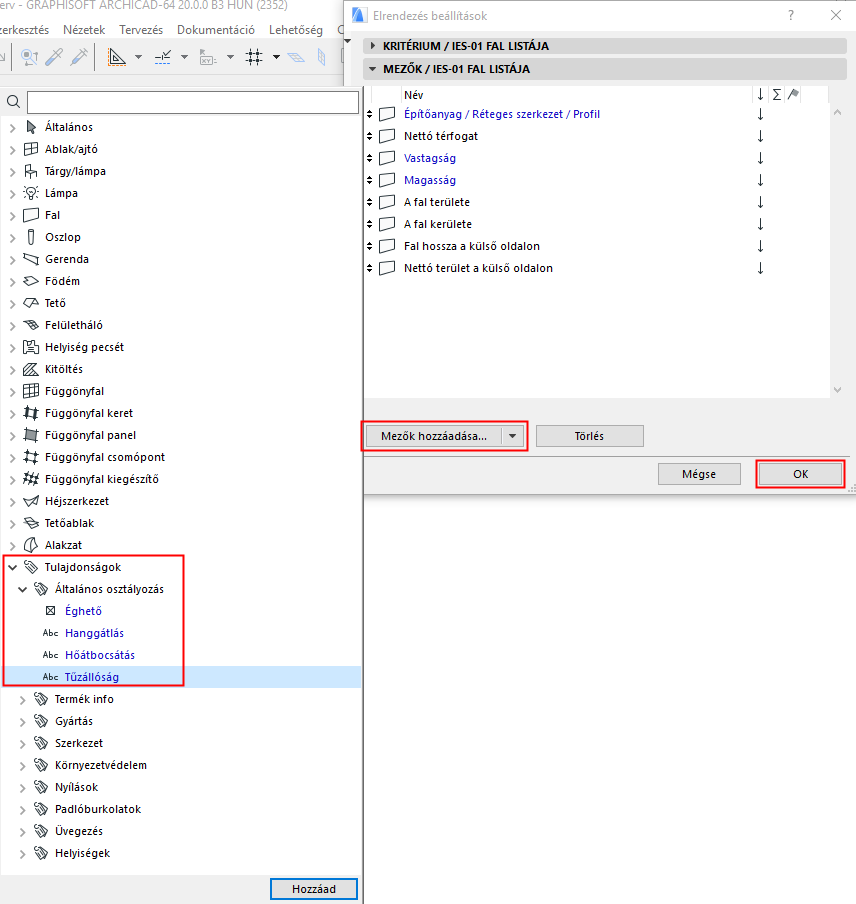Toggle sort arrow for A fal kerülete row
This screenshot has height=904, width=856.
coord(760,224)
